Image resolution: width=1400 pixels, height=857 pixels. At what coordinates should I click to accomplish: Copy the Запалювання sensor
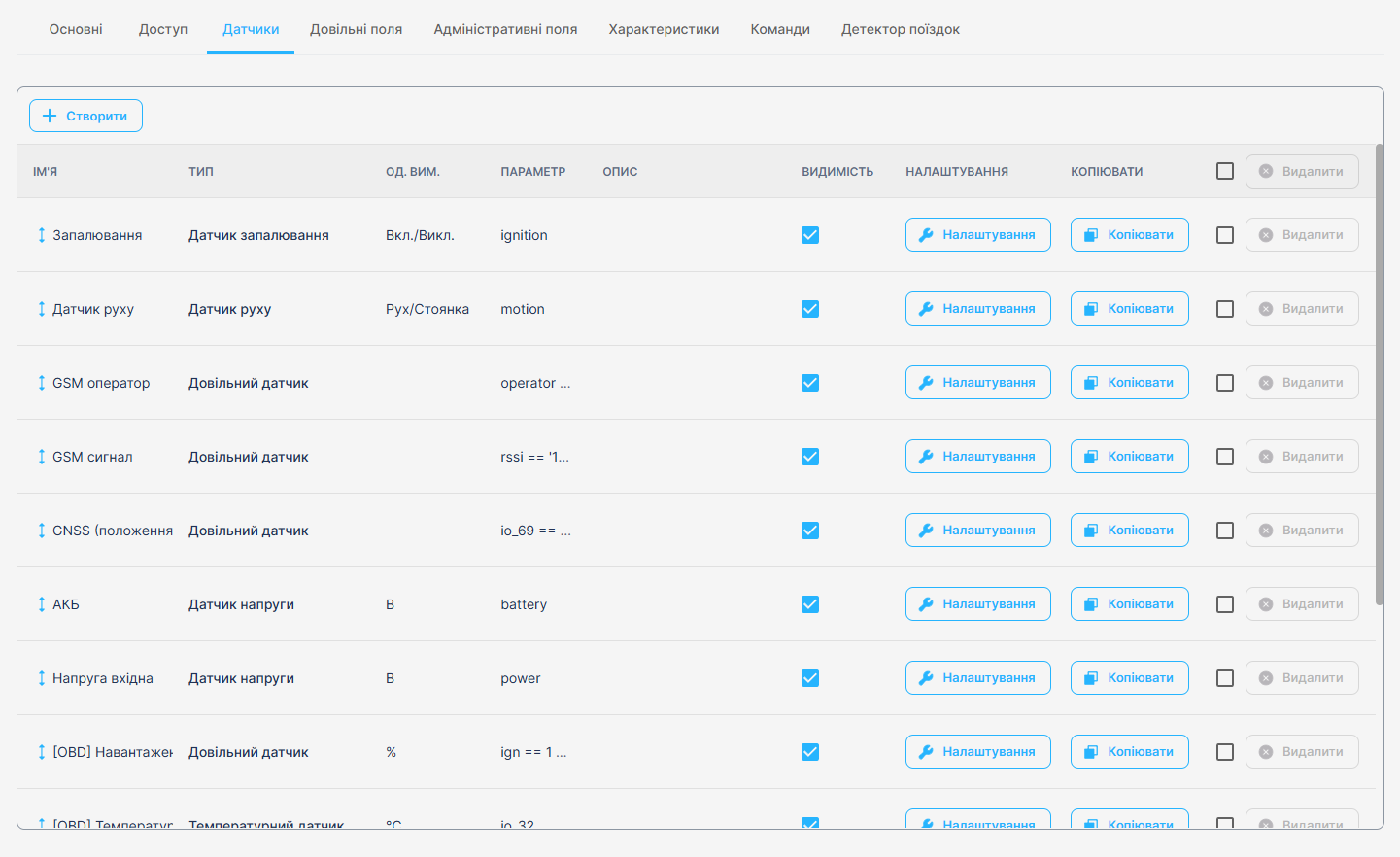pyautogui.click(x=1129, y=235)
